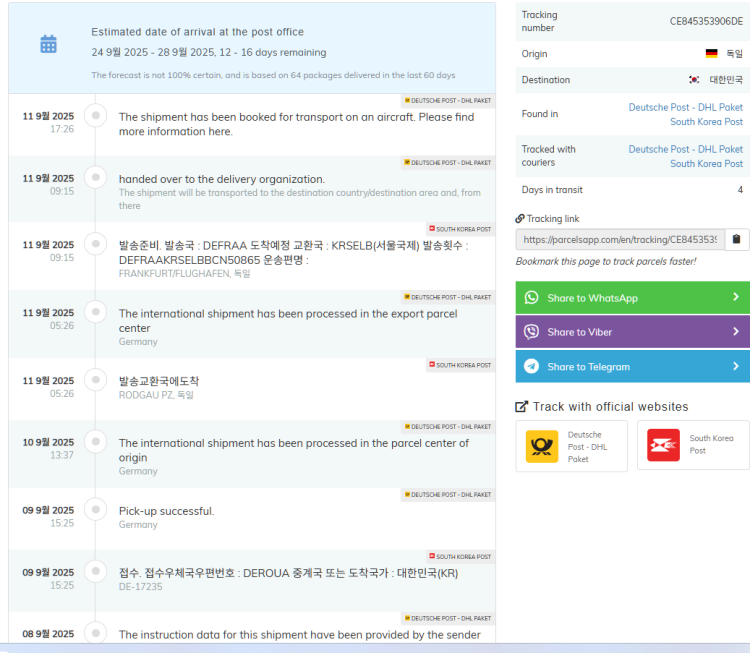Share tracking to Viber
This screenshot has height=653, width=750.
(x=632, y=332)
